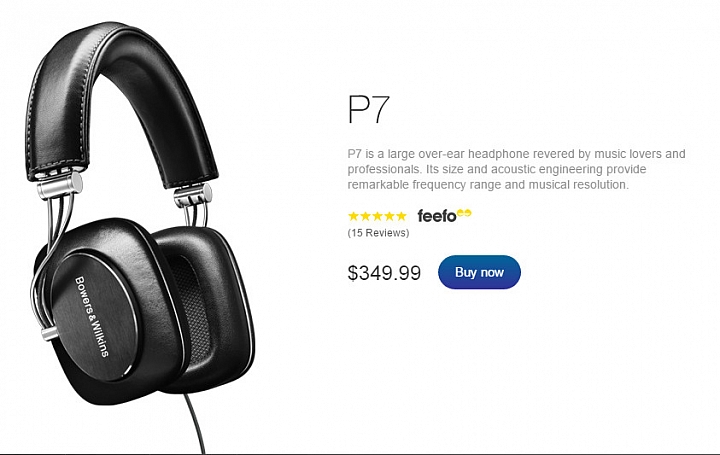Viewport: 720px width, 455px height.
Task: Click the Bowers & Wilkins earcup plate
Action: click(x=93, y=317)
